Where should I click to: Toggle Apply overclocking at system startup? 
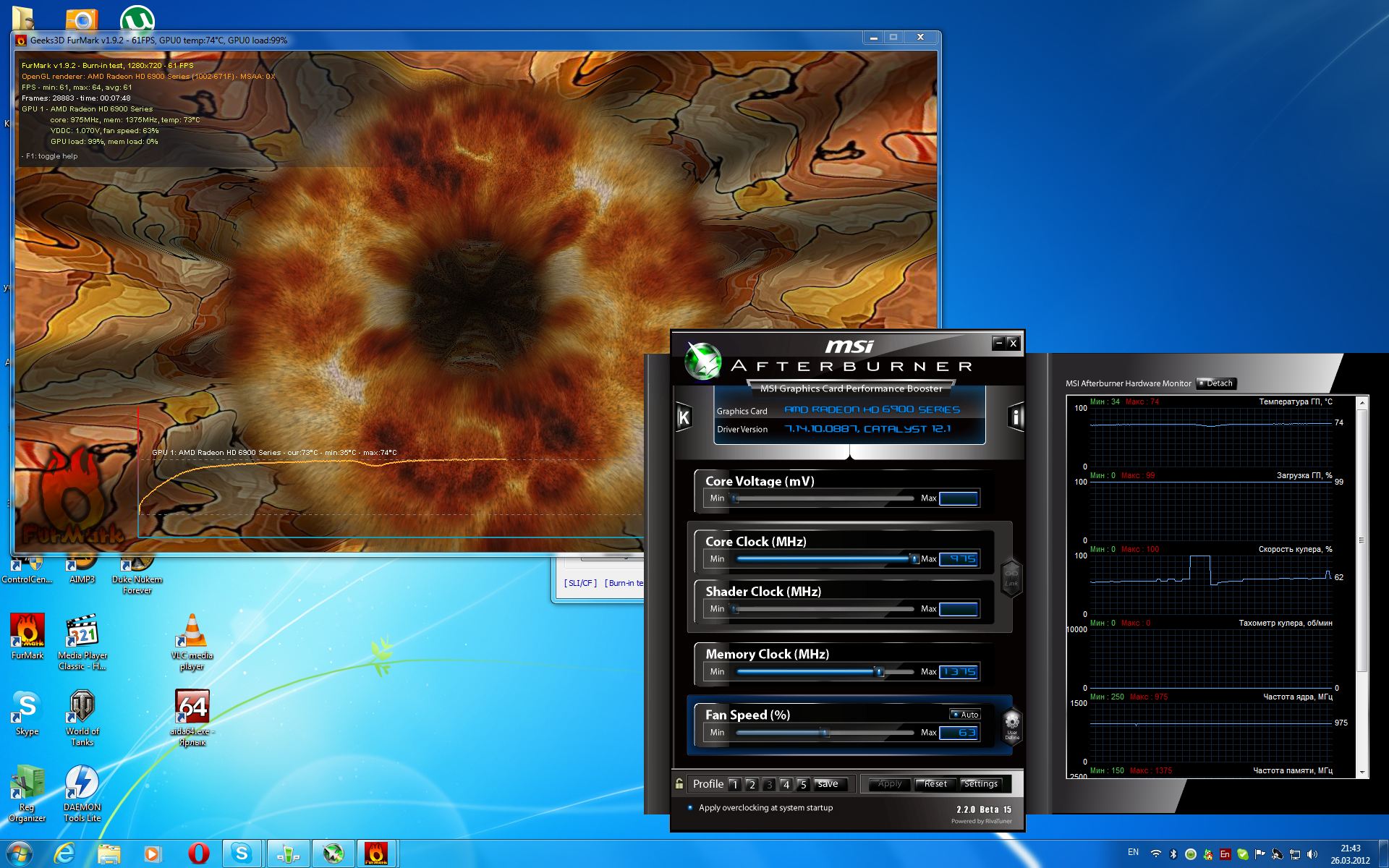point(690,808)
